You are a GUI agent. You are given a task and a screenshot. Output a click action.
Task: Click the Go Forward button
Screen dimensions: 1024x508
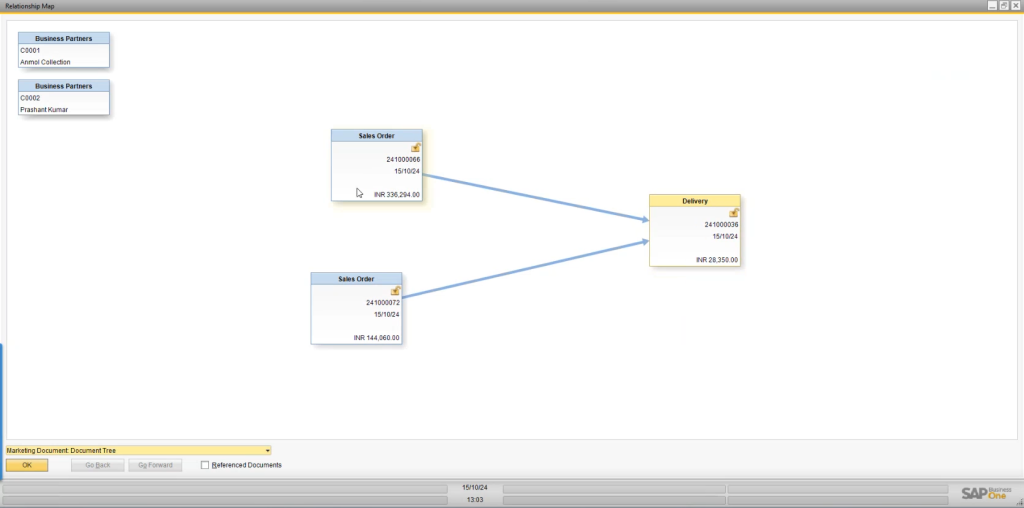155,465
